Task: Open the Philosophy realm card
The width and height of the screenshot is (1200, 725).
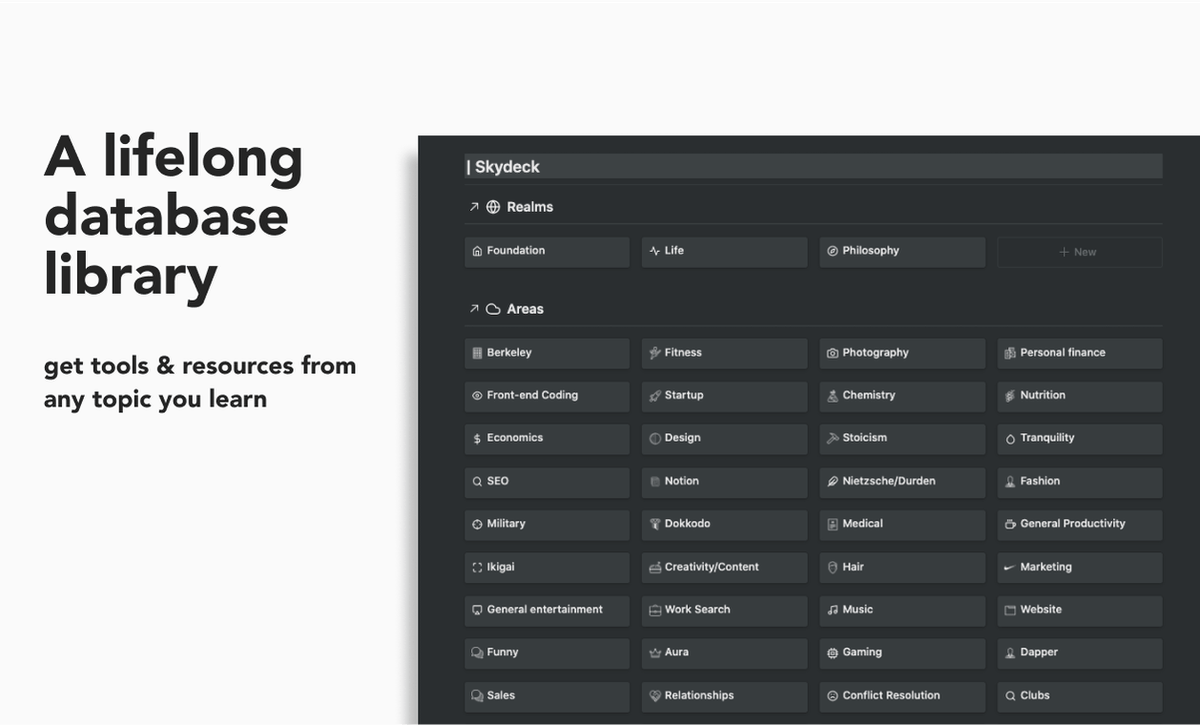Action: (902, 251)
